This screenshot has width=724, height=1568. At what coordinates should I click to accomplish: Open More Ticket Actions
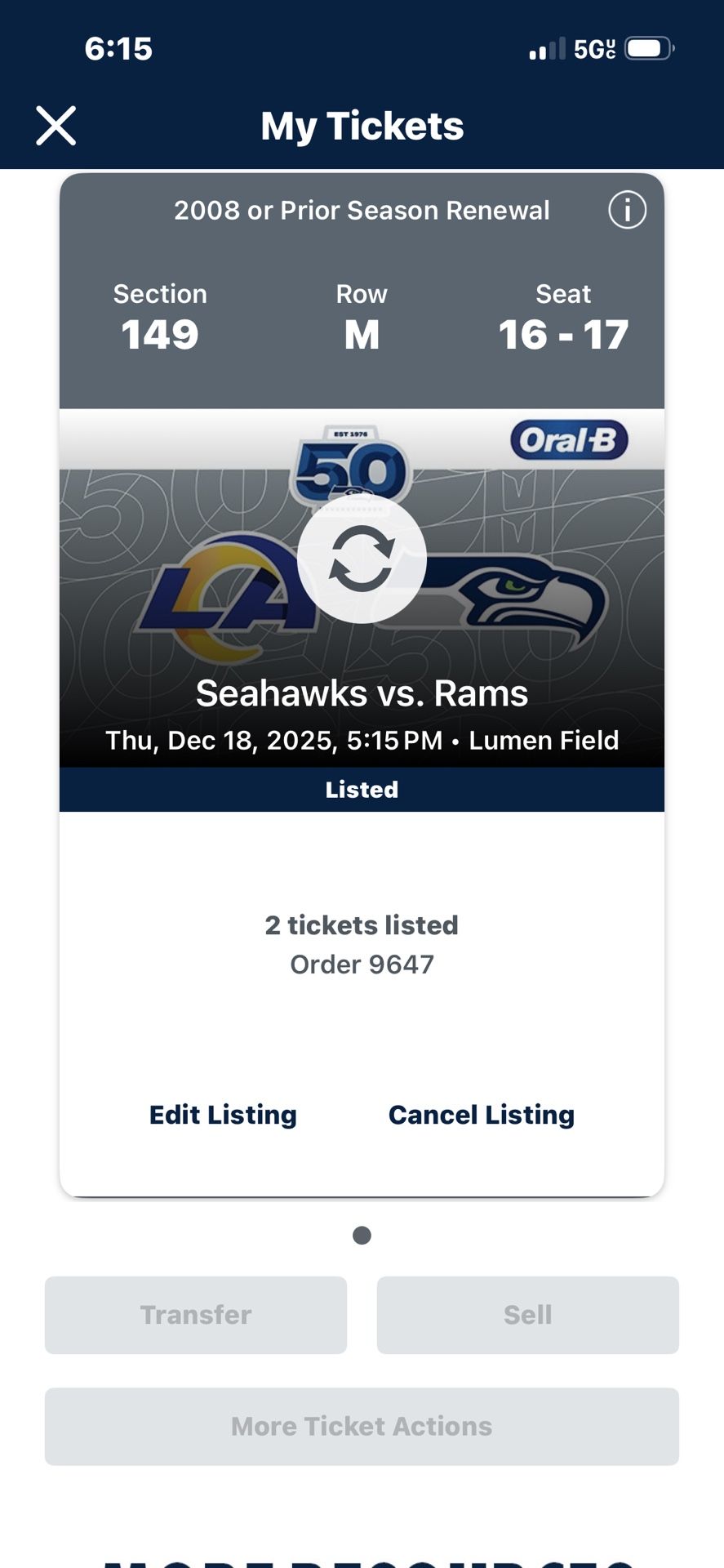tap(362, 1426)
